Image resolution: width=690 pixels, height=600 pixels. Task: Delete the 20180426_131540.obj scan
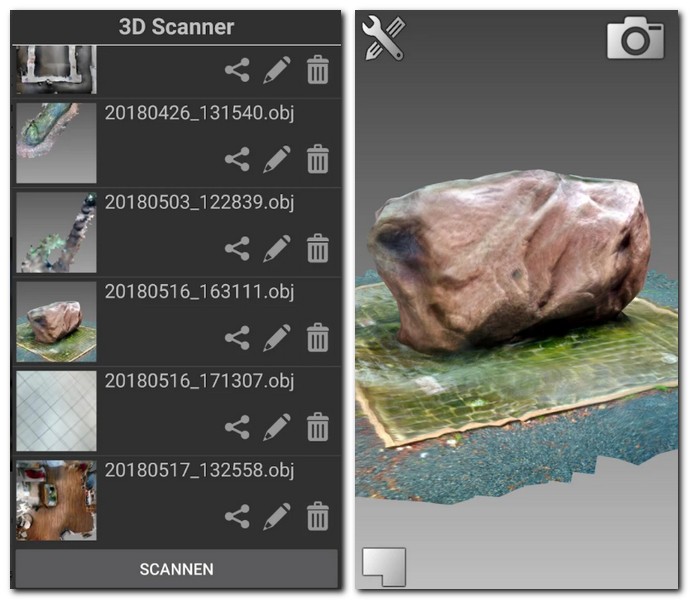click(317, 159)
